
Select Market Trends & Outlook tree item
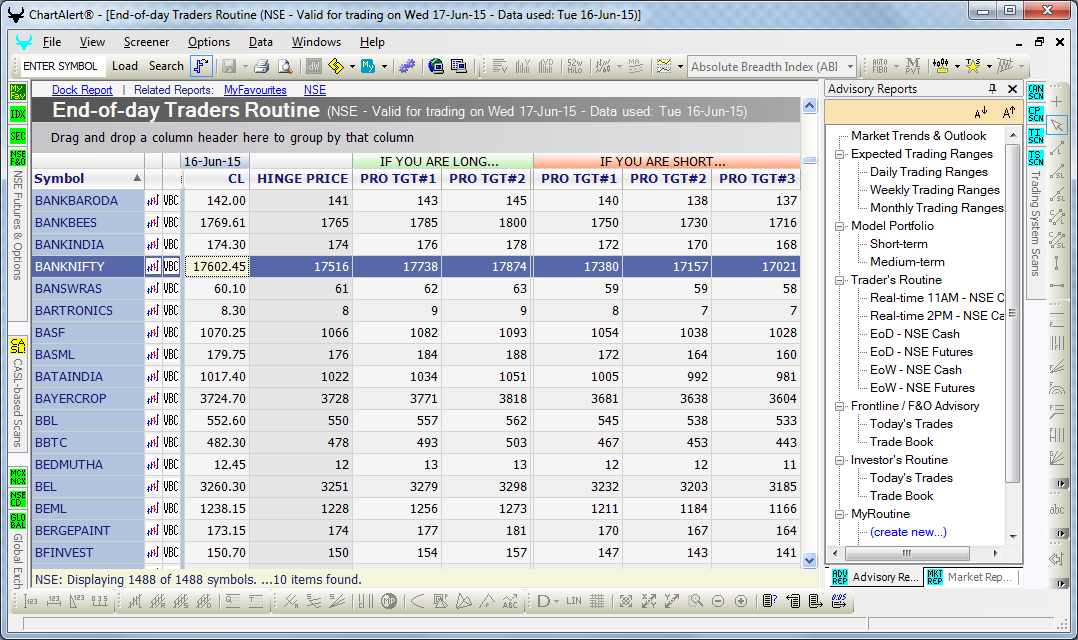click(918, 136)
